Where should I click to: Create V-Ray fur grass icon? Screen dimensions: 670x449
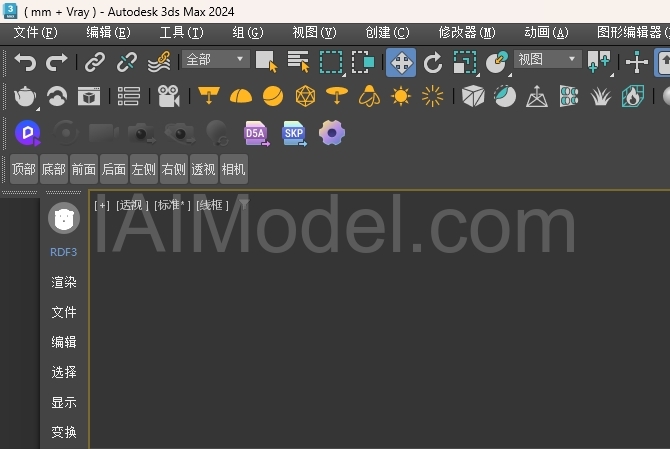601,97
